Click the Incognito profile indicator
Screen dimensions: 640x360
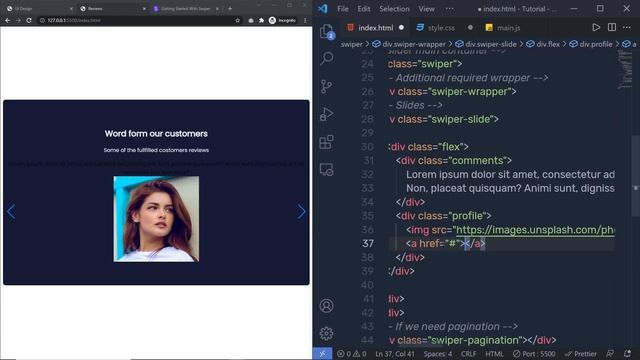point(282,20)
